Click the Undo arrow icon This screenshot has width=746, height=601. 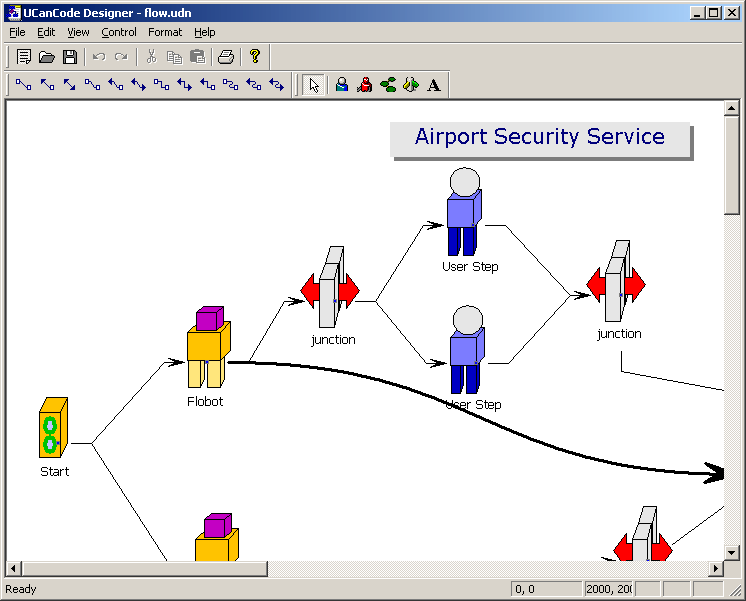click(99, 57)
